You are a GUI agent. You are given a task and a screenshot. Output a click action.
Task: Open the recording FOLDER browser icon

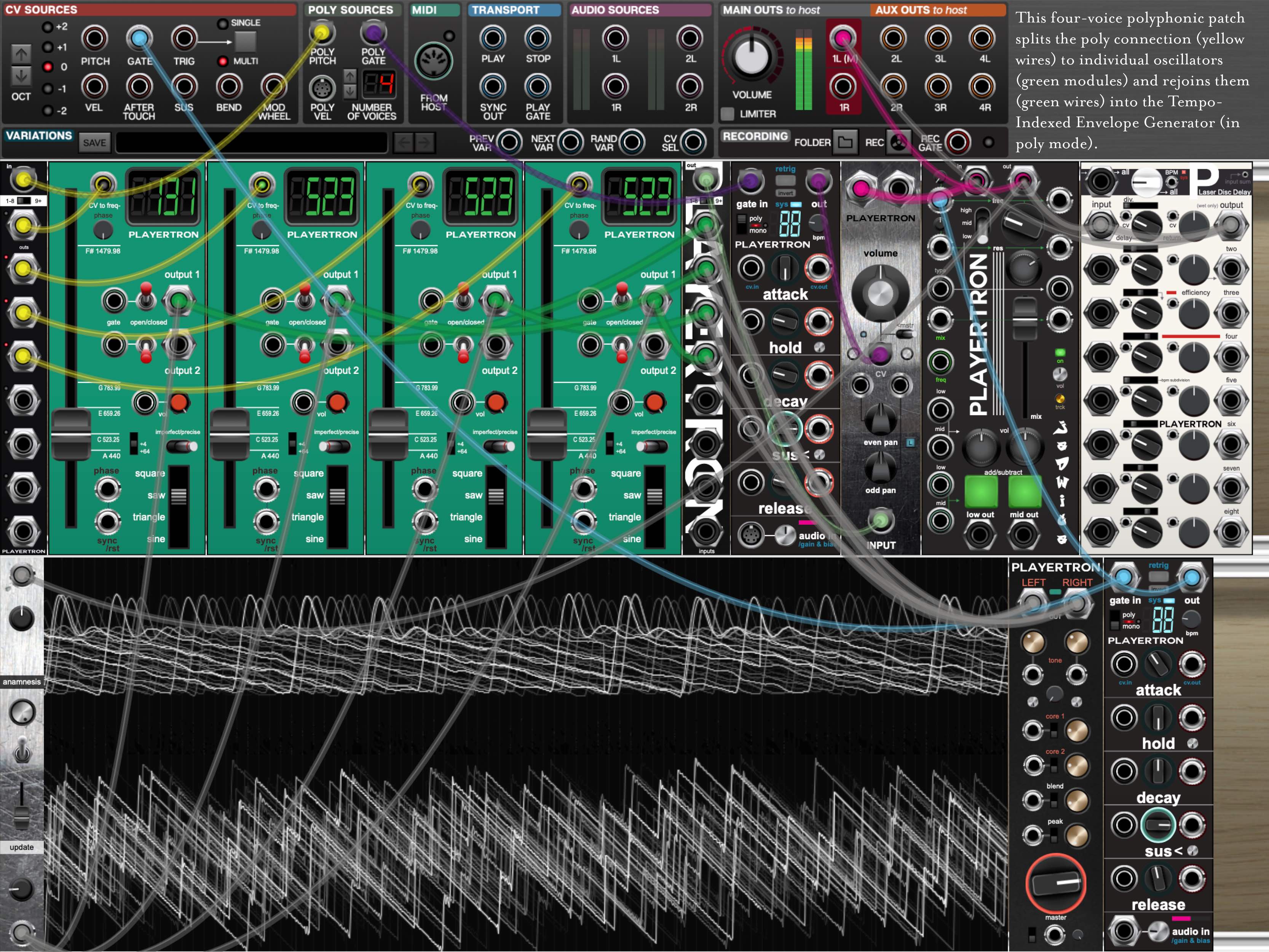[845, 142]
